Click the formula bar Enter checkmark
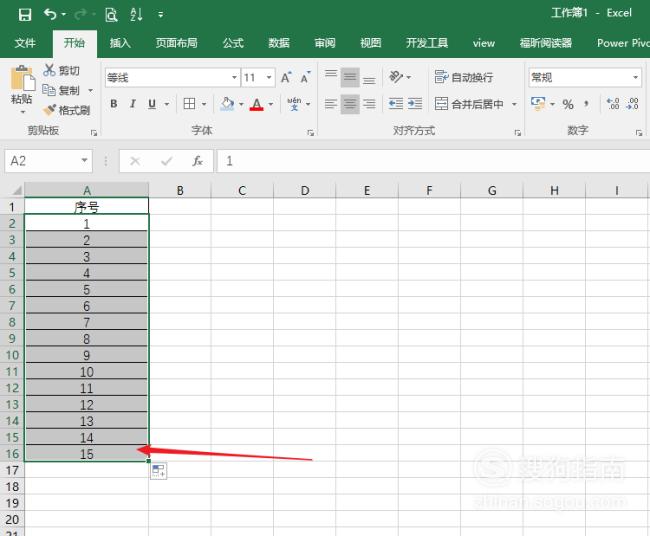Screen dimensions: 650x536 (x=167, y=161)
